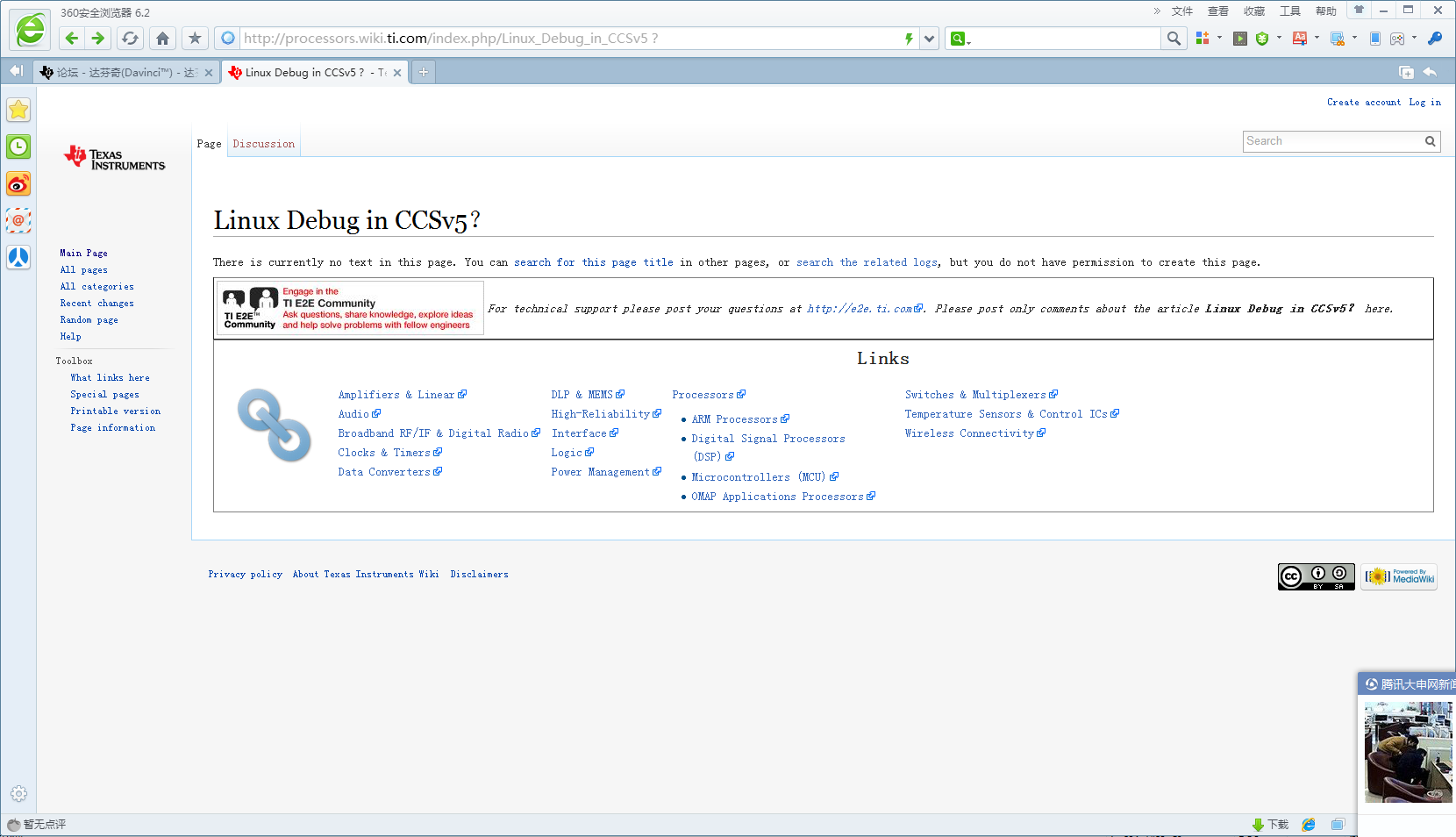The width and height of the screenshot is (1456, 837).
Task: Expand hidden menu items chevron
Action: point(1157,11)
